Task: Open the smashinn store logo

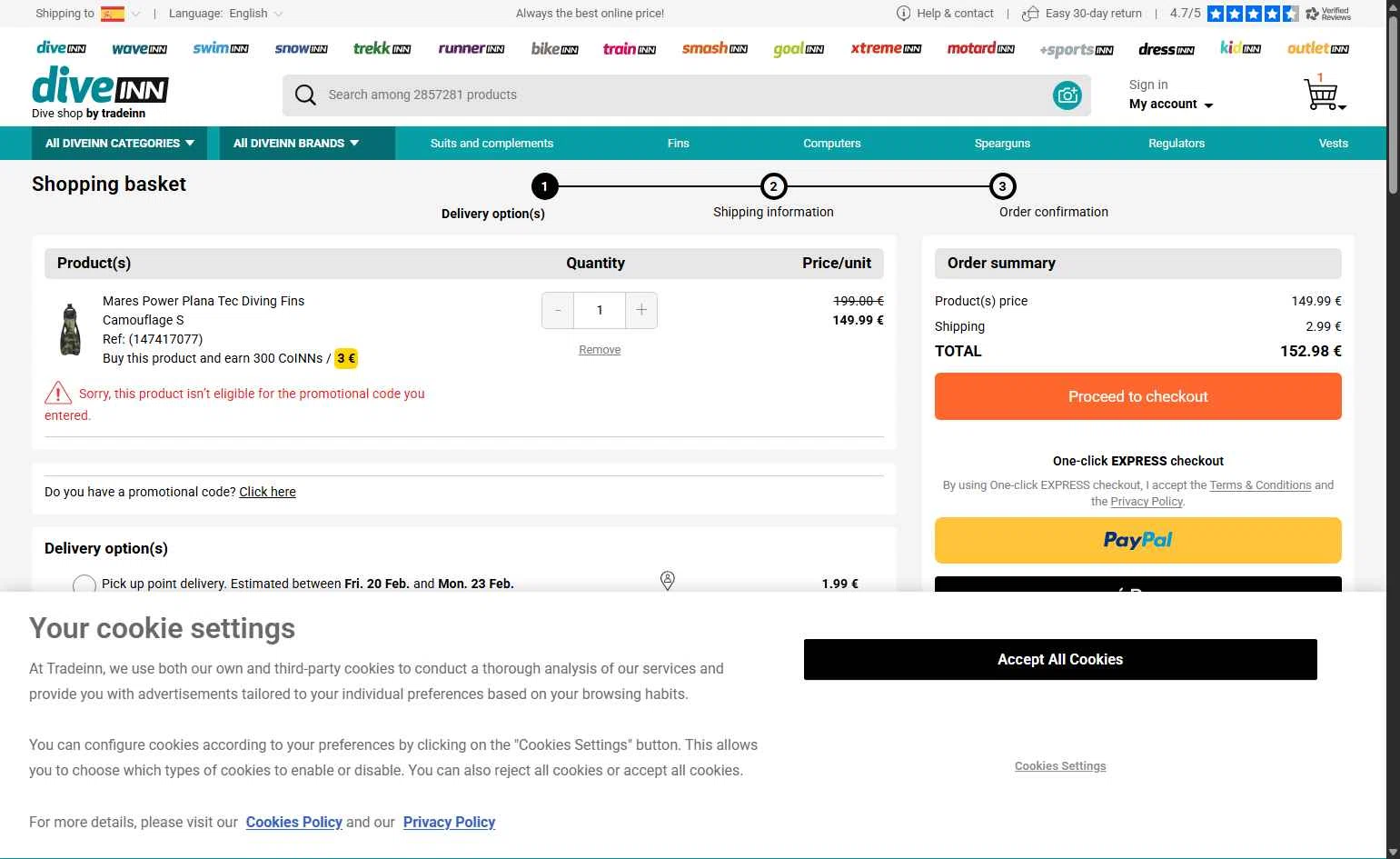Action: pyautogui.click(x=715, y=48)
